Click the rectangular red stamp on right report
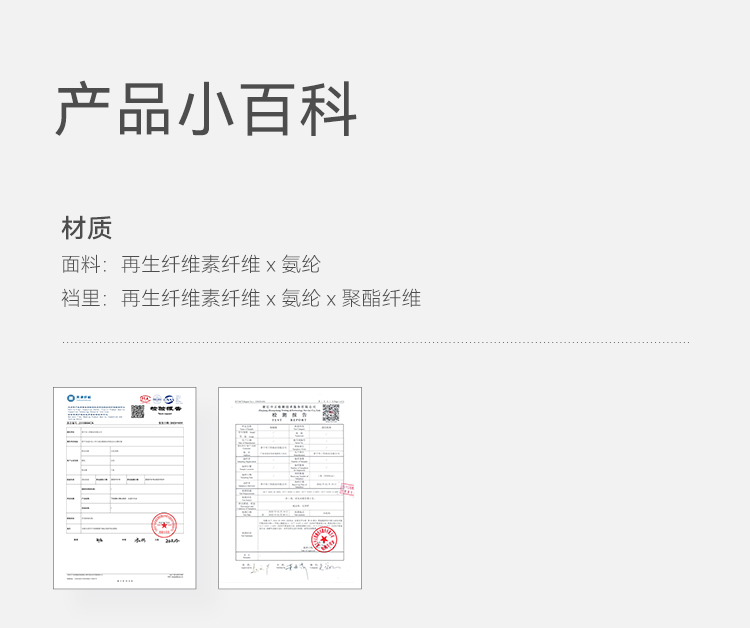 347,489
